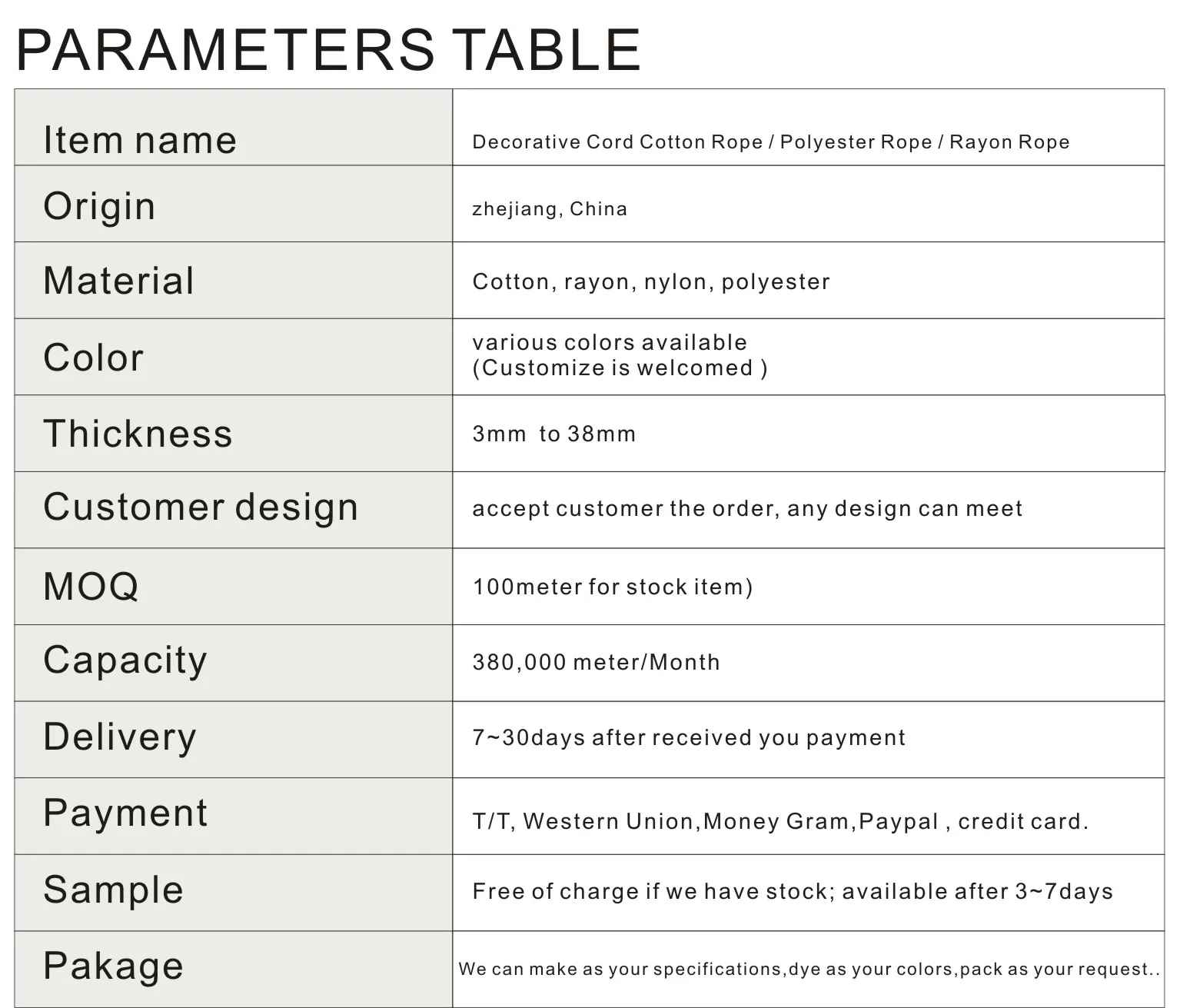Select the 100meter for stock item value
This screenshot has height=1008, width=1180.
[x=613, y=587]
